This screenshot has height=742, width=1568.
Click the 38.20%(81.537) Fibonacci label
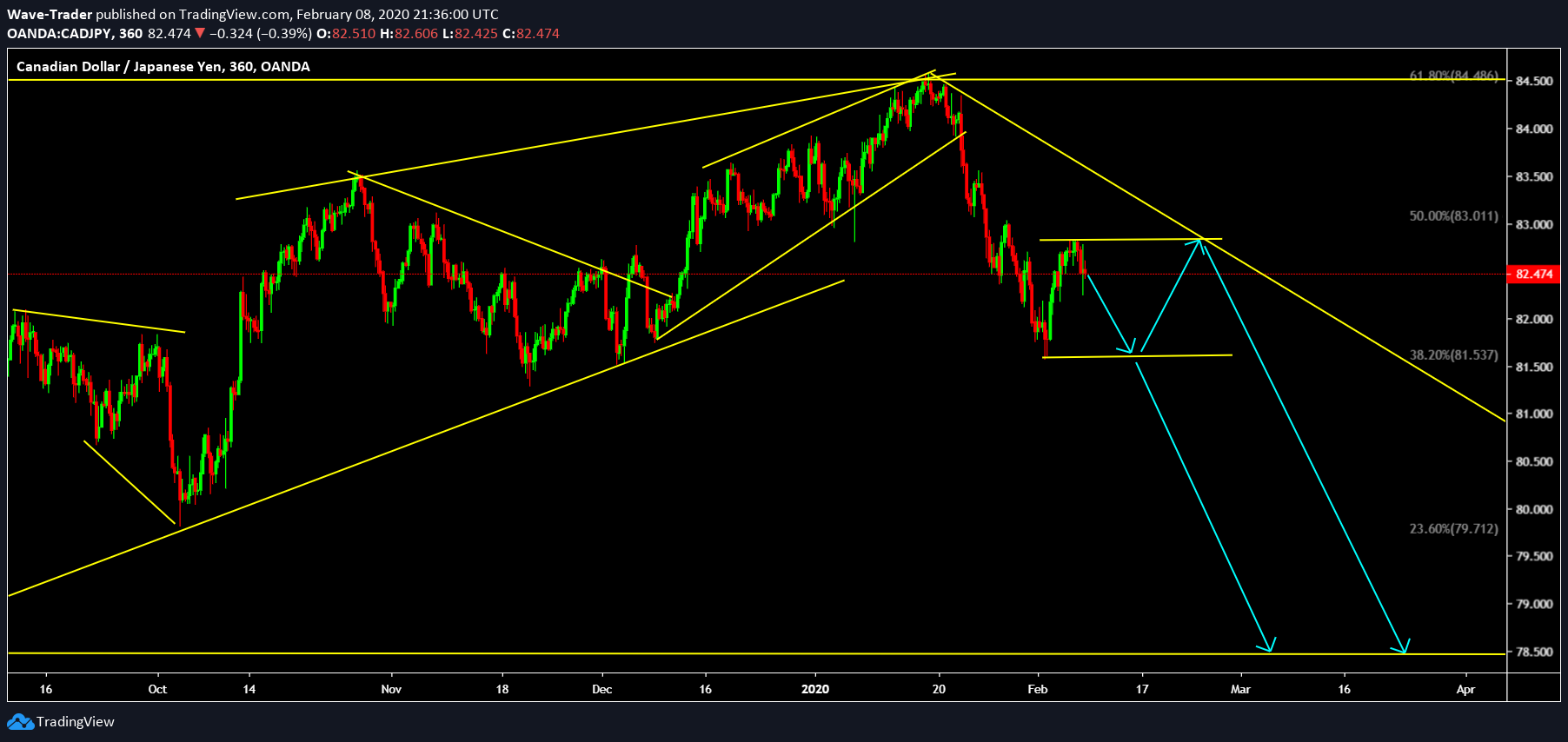[1454, 354]
